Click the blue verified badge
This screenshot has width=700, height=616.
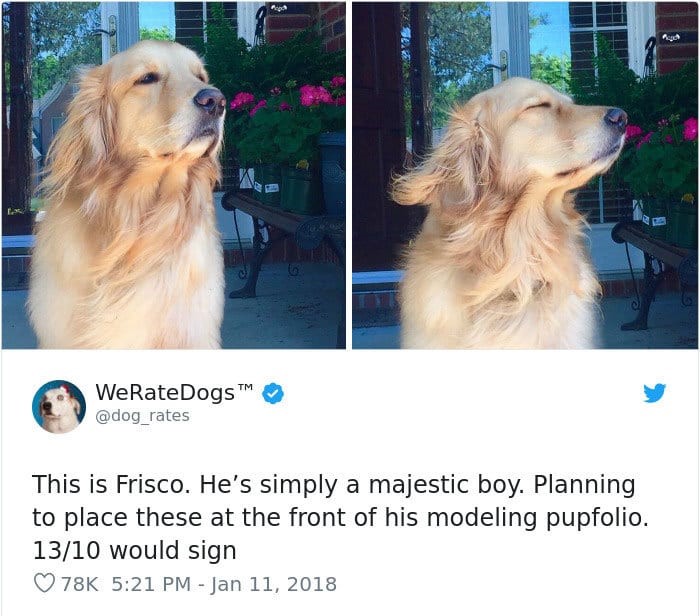pos(273,393)
